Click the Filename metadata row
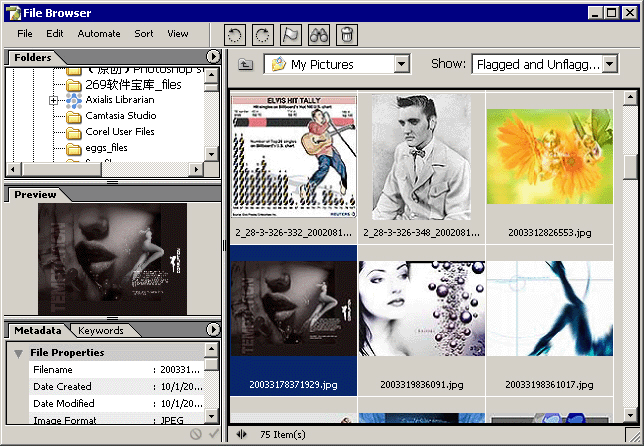This screenshot has height=446, width=644. click(x=117, y=370)
